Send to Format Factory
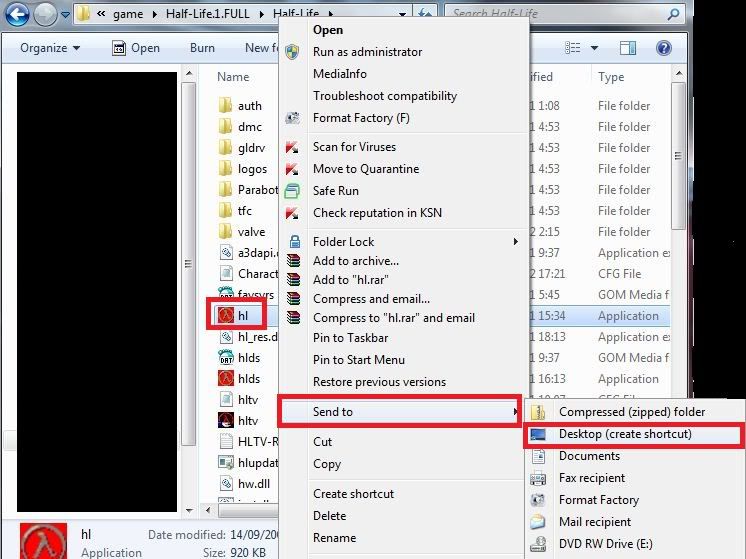This screenshot has width=746, height=559. pyautogui.click(x=599, y=500)
